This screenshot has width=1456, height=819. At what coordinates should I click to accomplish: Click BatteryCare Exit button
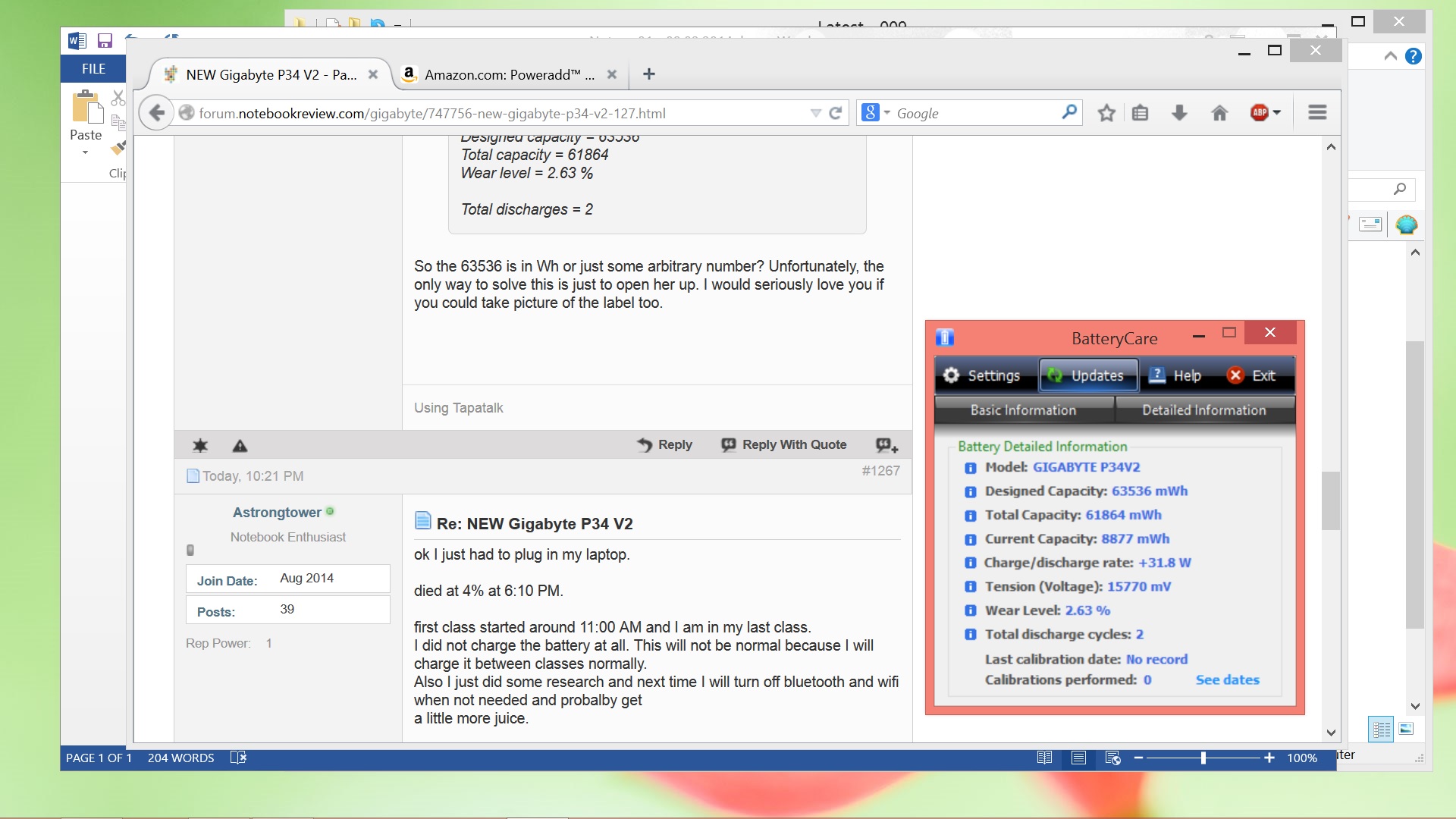(1251, 375)
